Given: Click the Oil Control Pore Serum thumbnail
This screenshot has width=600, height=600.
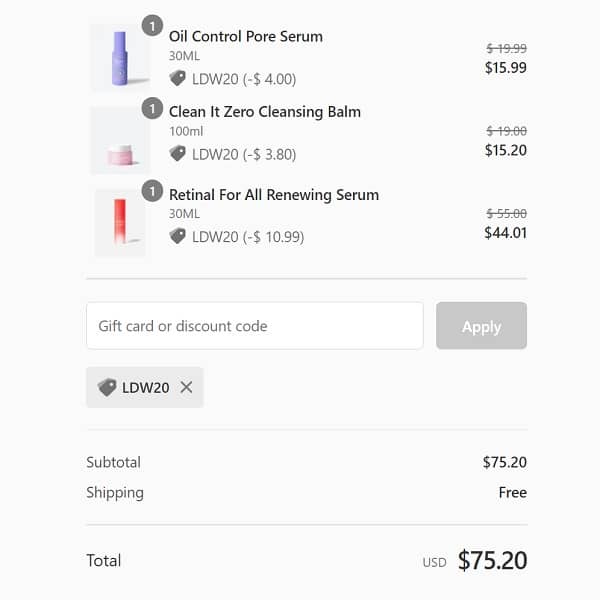Looking at the screenshot, I should coord(120,58).
